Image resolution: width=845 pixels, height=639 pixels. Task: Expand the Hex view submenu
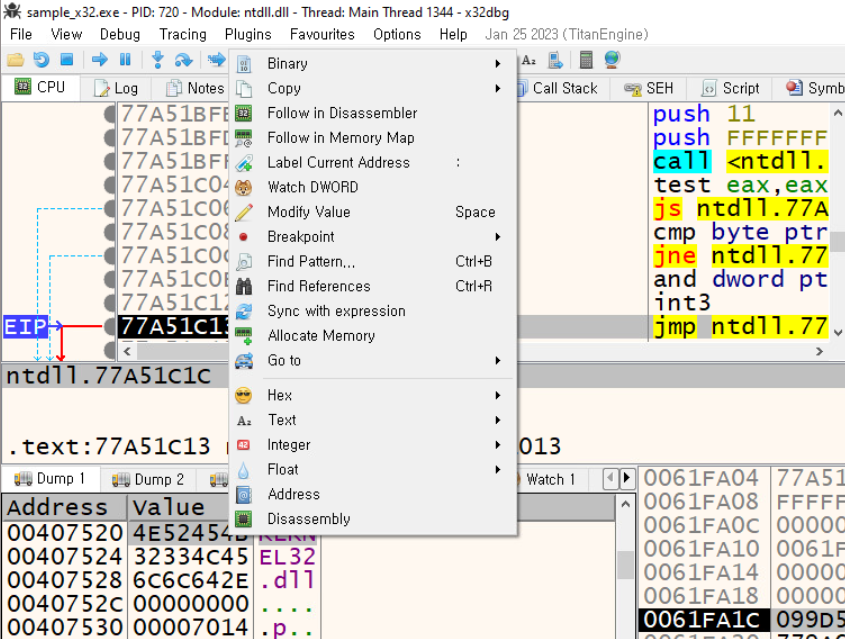(x=375, y=395)
